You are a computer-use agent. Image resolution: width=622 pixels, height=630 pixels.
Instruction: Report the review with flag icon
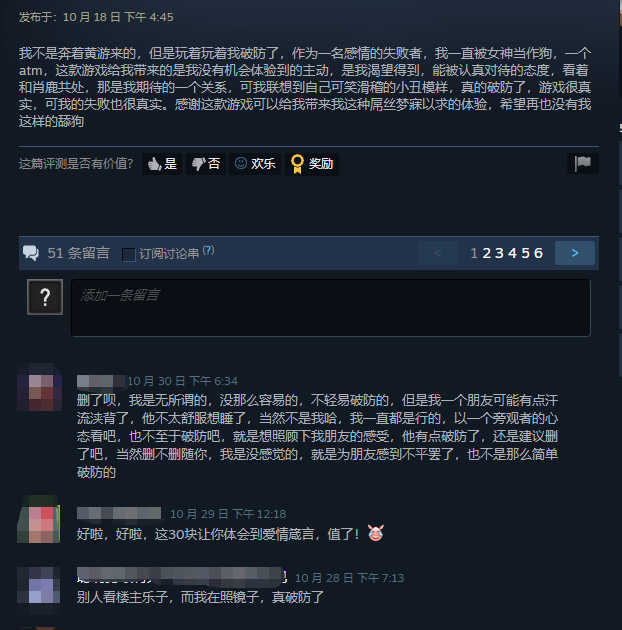(x=583, y=164)
